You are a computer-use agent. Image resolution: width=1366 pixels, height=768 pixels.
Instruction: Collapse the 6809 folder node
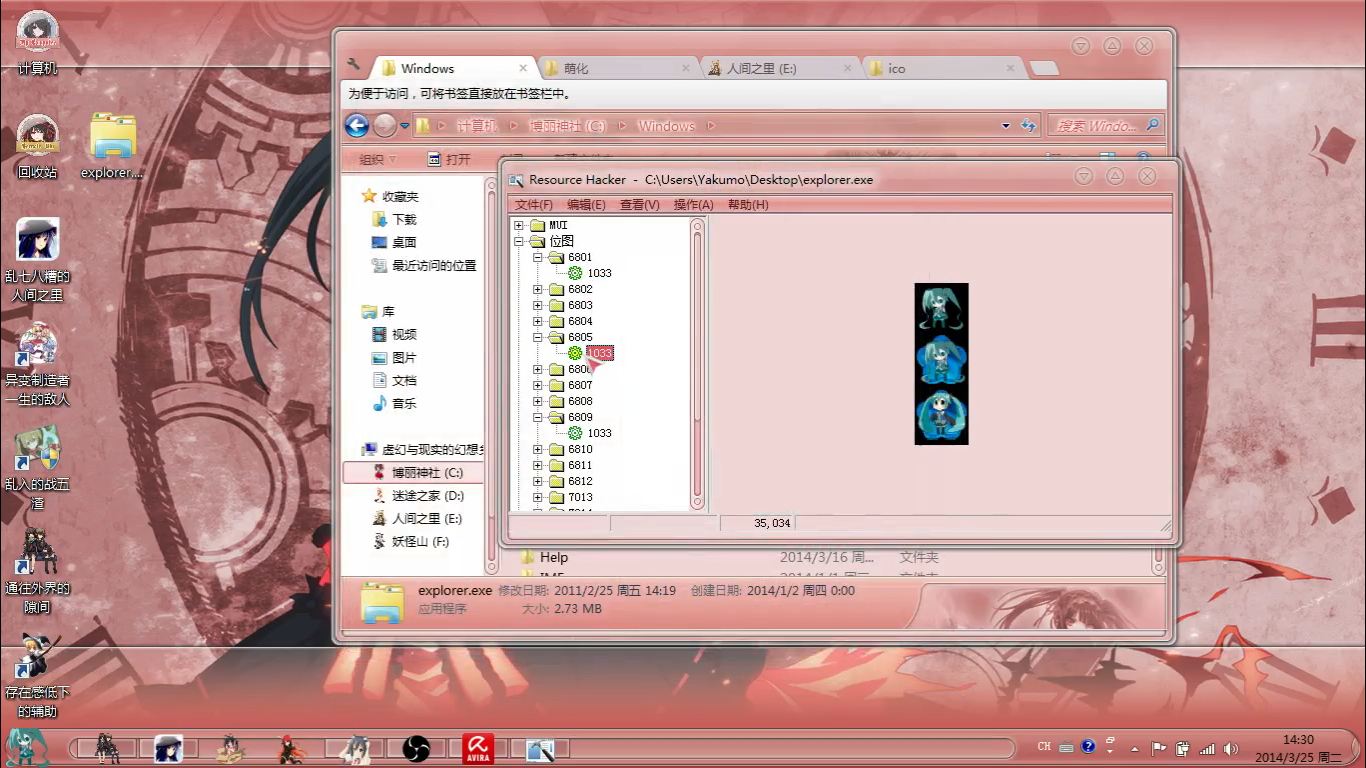(538, 417)
